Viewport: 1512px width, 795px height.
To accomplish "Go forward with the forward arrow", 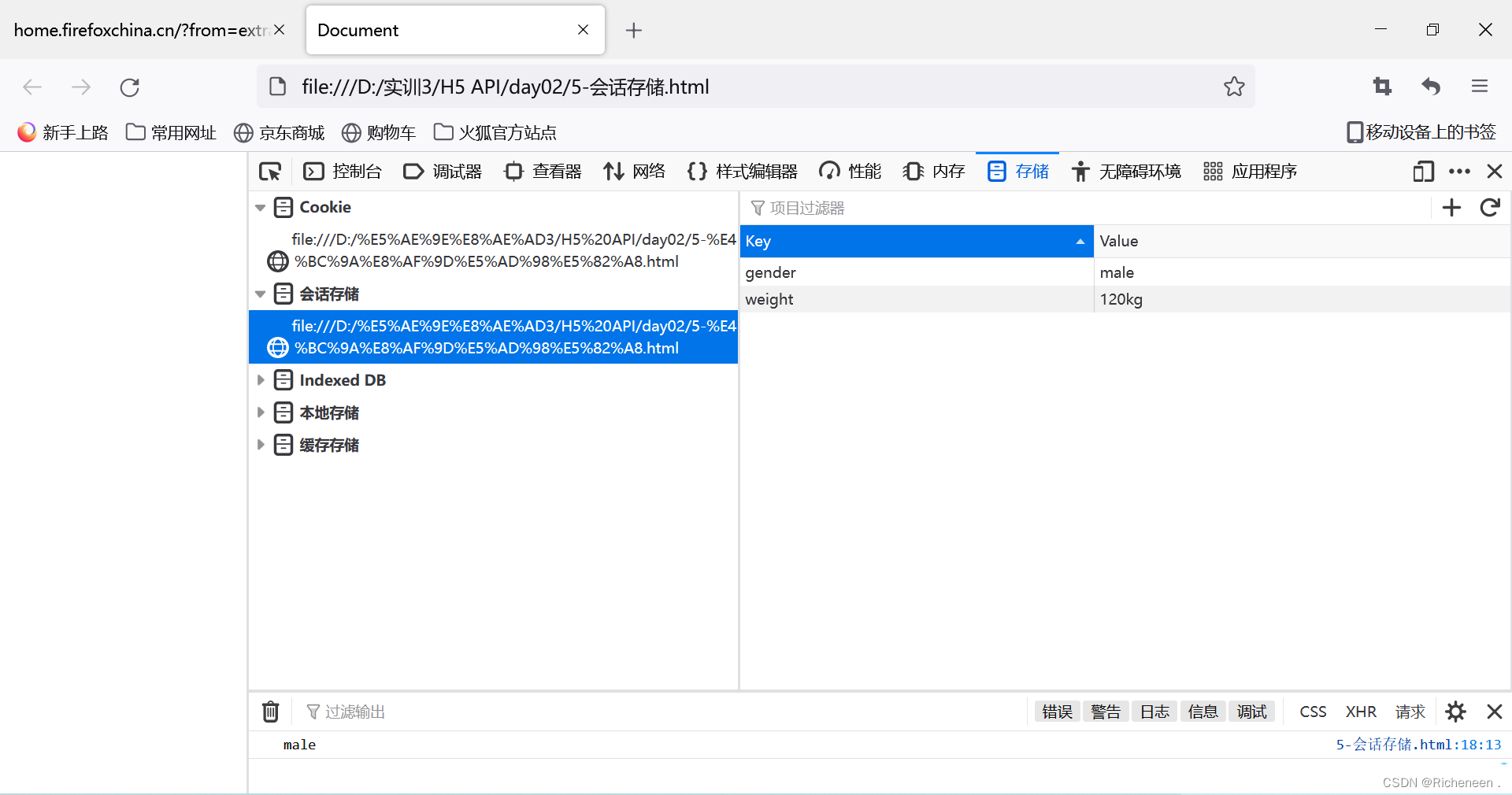I will [x=81, y=87].
